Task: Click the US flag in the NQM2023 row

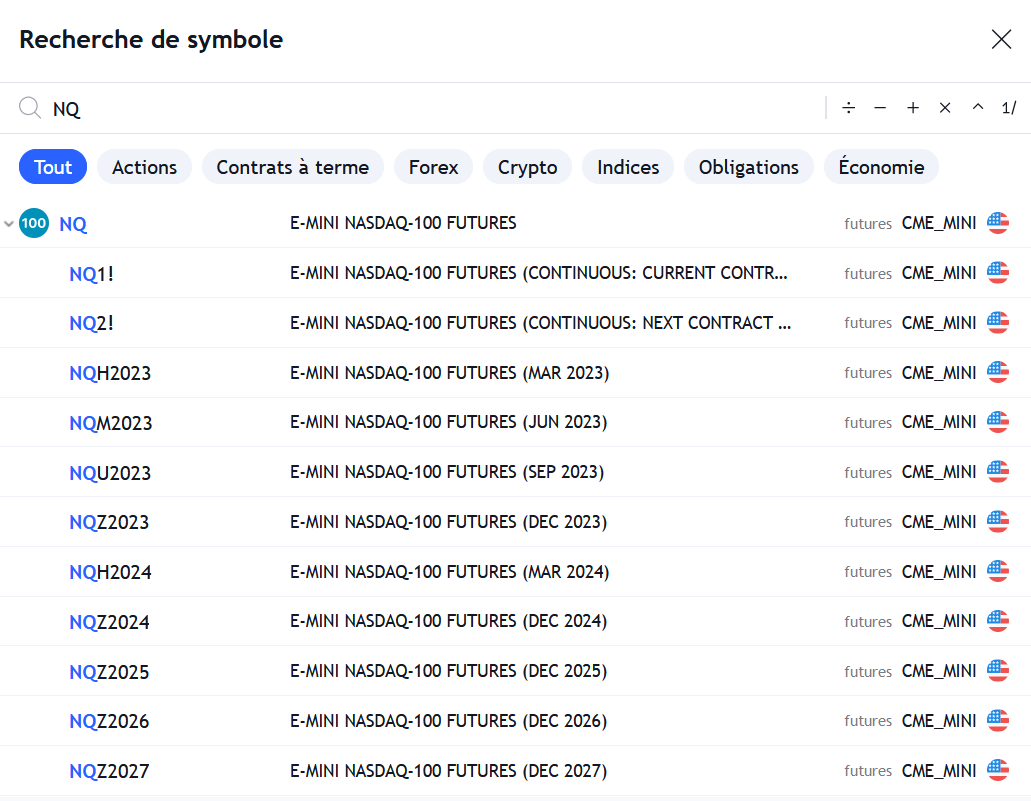Action: pos(997,422)
